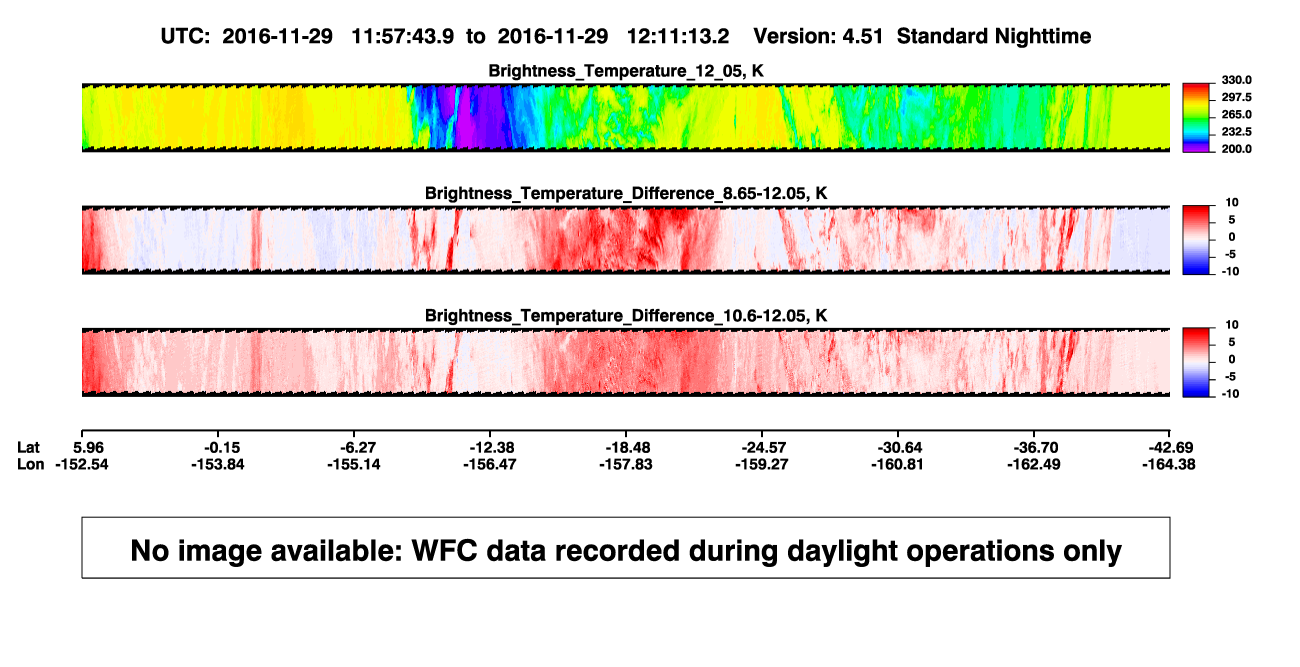Click the Brightness_Temperature_Difference_10.6-12.05 title
The height and width of the screenshot is (667, 1300).
click(626, 316)
